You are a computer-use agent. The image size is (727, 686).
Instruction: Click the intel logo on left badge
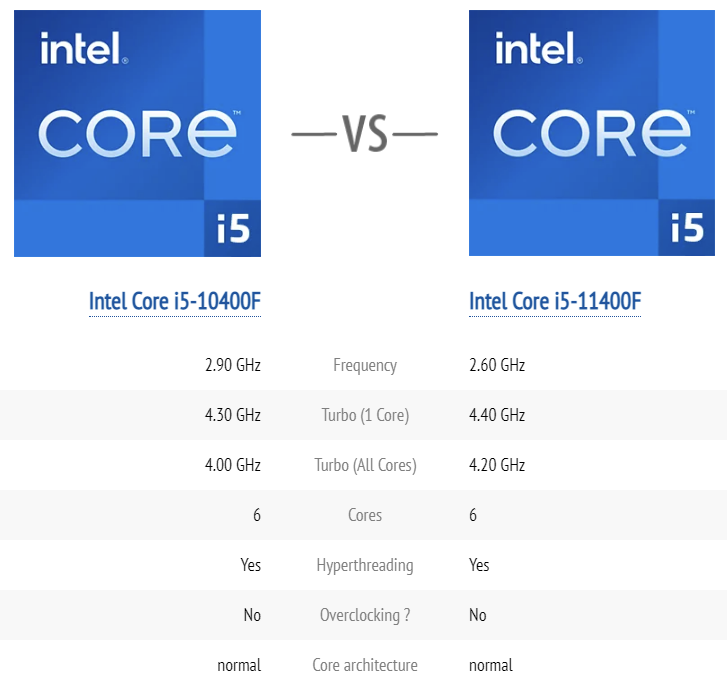pos(84,48)
